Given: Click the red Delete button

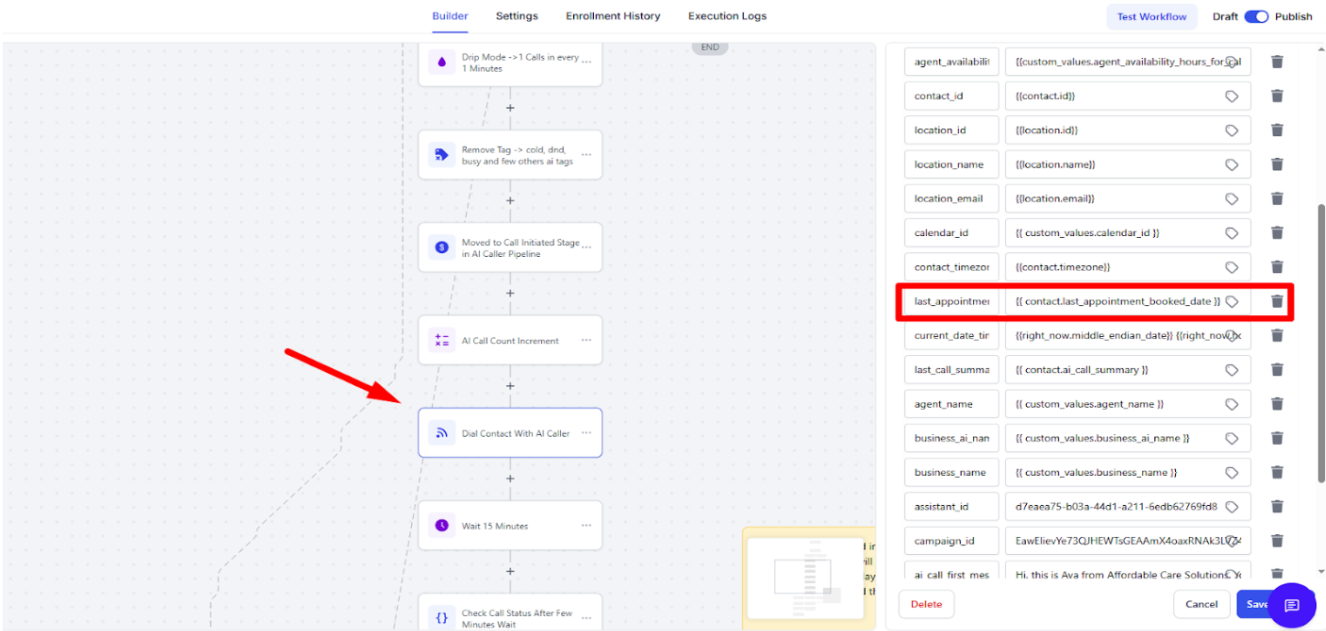Looking at the screenshot, I should 926,604.
